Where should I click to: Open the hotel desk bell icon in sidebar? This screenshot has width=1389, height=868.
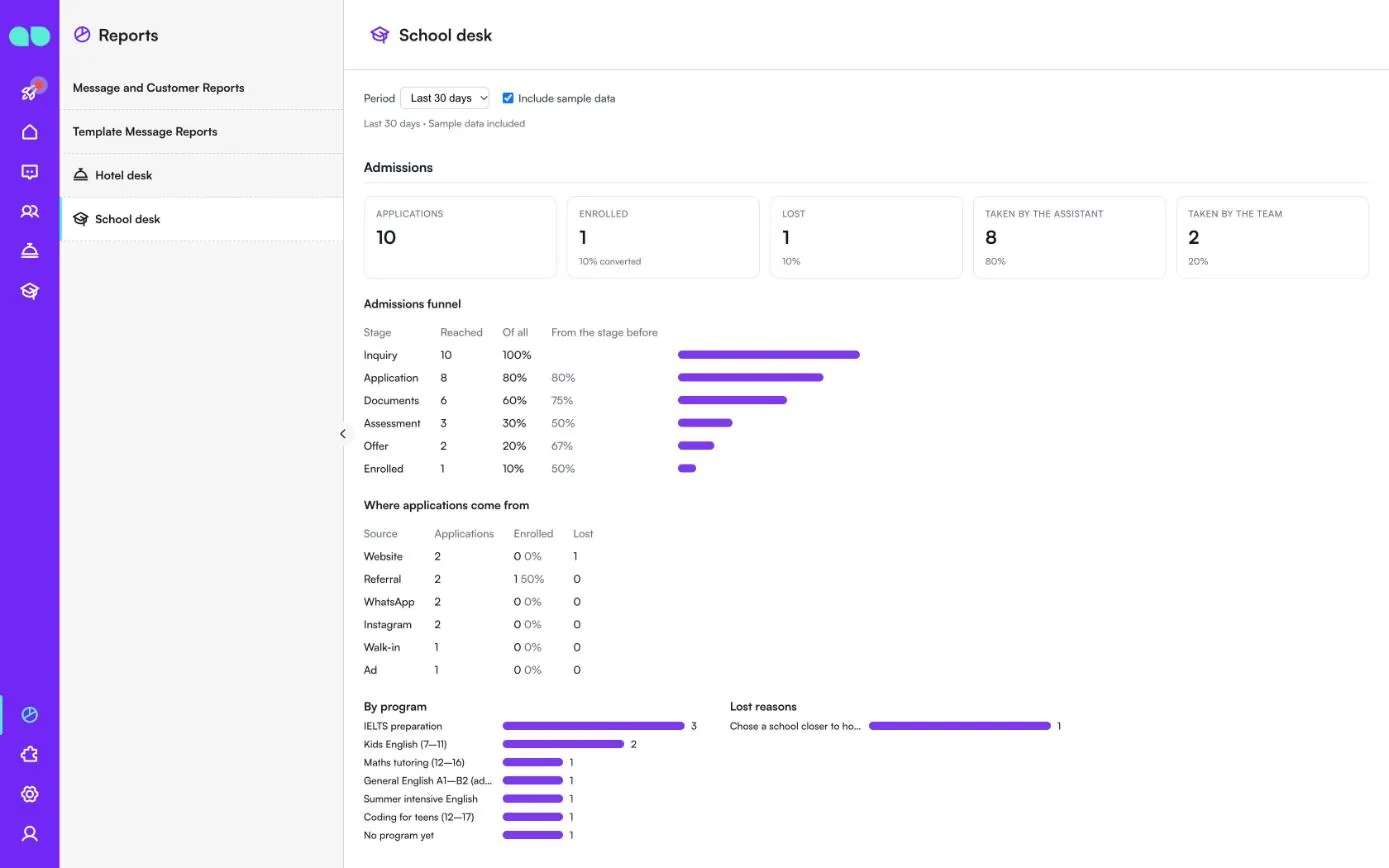pos(30,251)
